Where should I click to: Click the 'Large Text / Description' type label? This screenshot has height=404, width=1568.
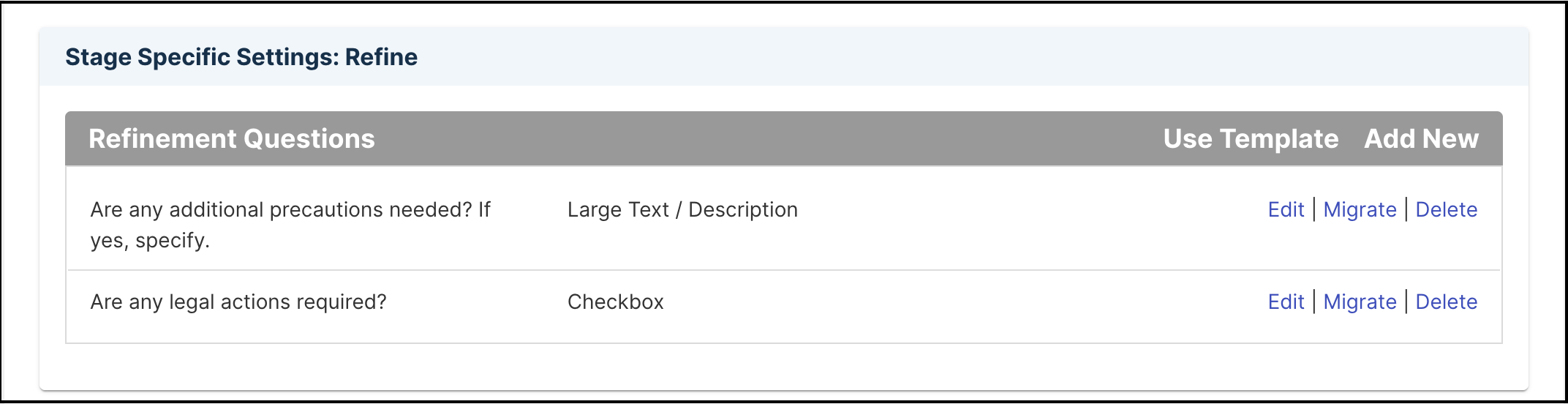[x=682, y=209]
